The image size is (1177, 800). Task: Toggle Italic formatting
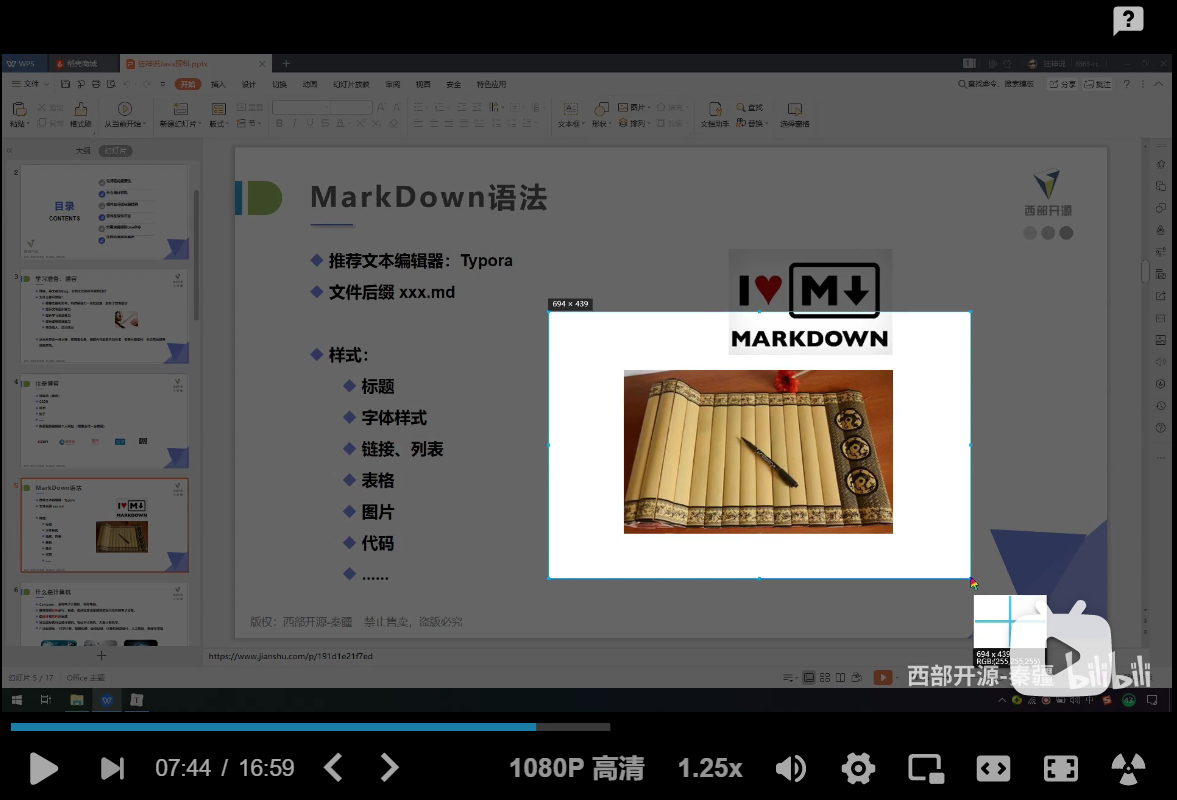click(294, 123)
